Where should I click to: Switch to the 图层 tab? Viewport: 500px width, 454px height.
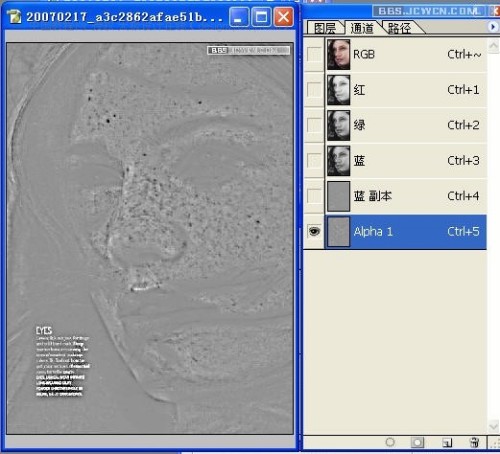click(x=325, y=28)
